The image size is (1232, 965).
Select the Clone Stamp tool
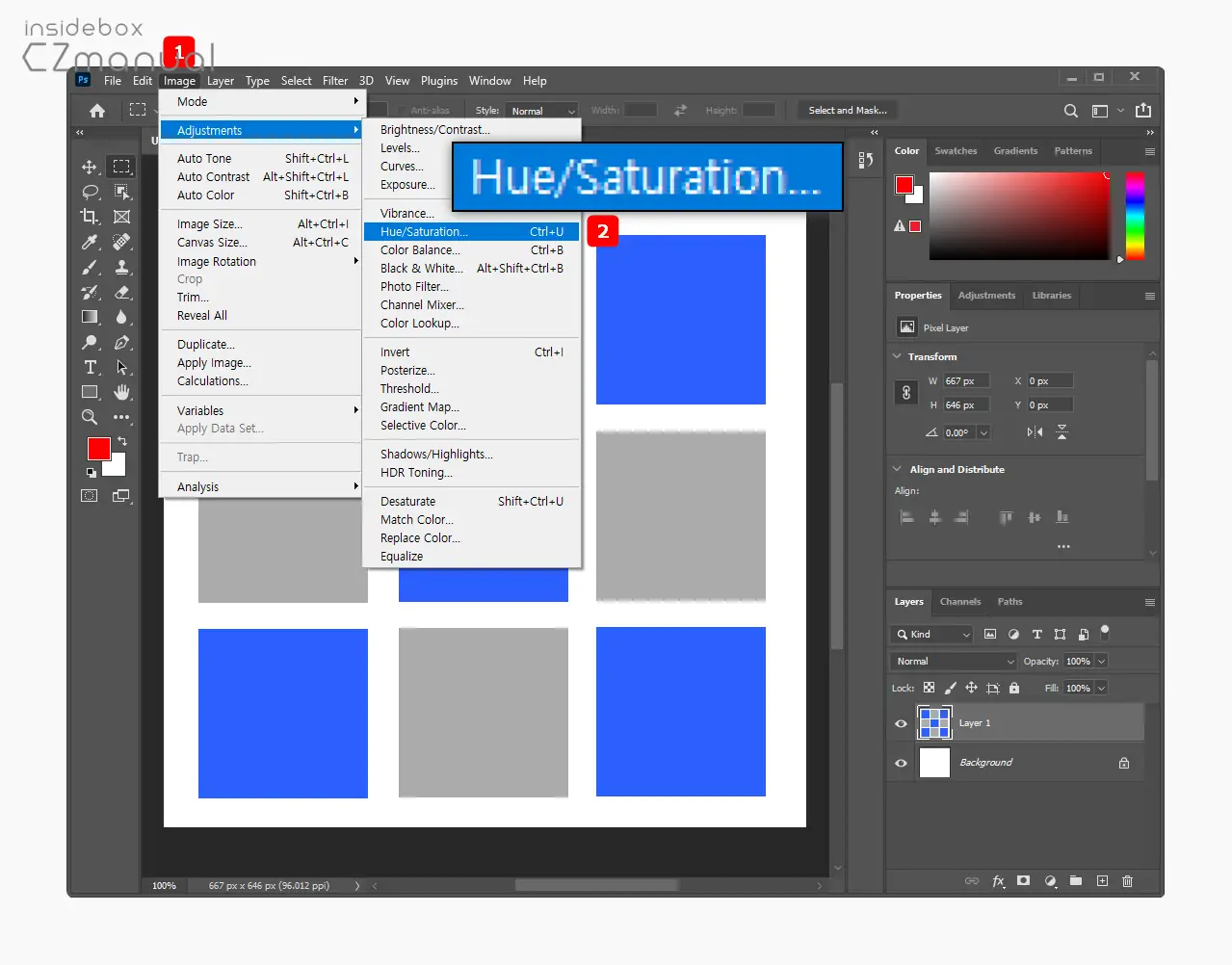[x=121, y=267]
